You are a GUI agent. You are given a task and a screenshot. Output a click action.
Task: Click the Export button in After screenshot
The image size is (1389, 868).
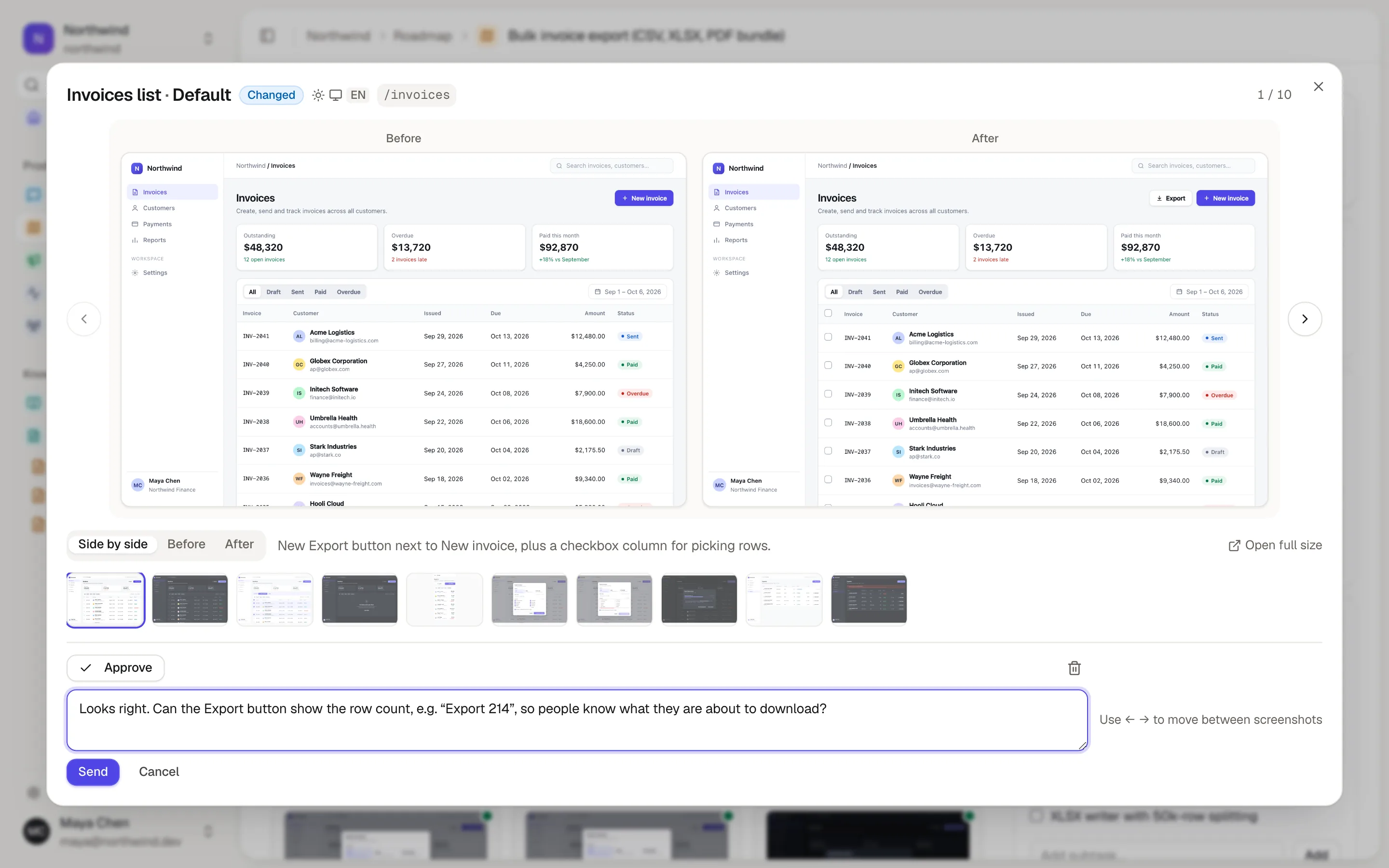tap(1171, 198)
